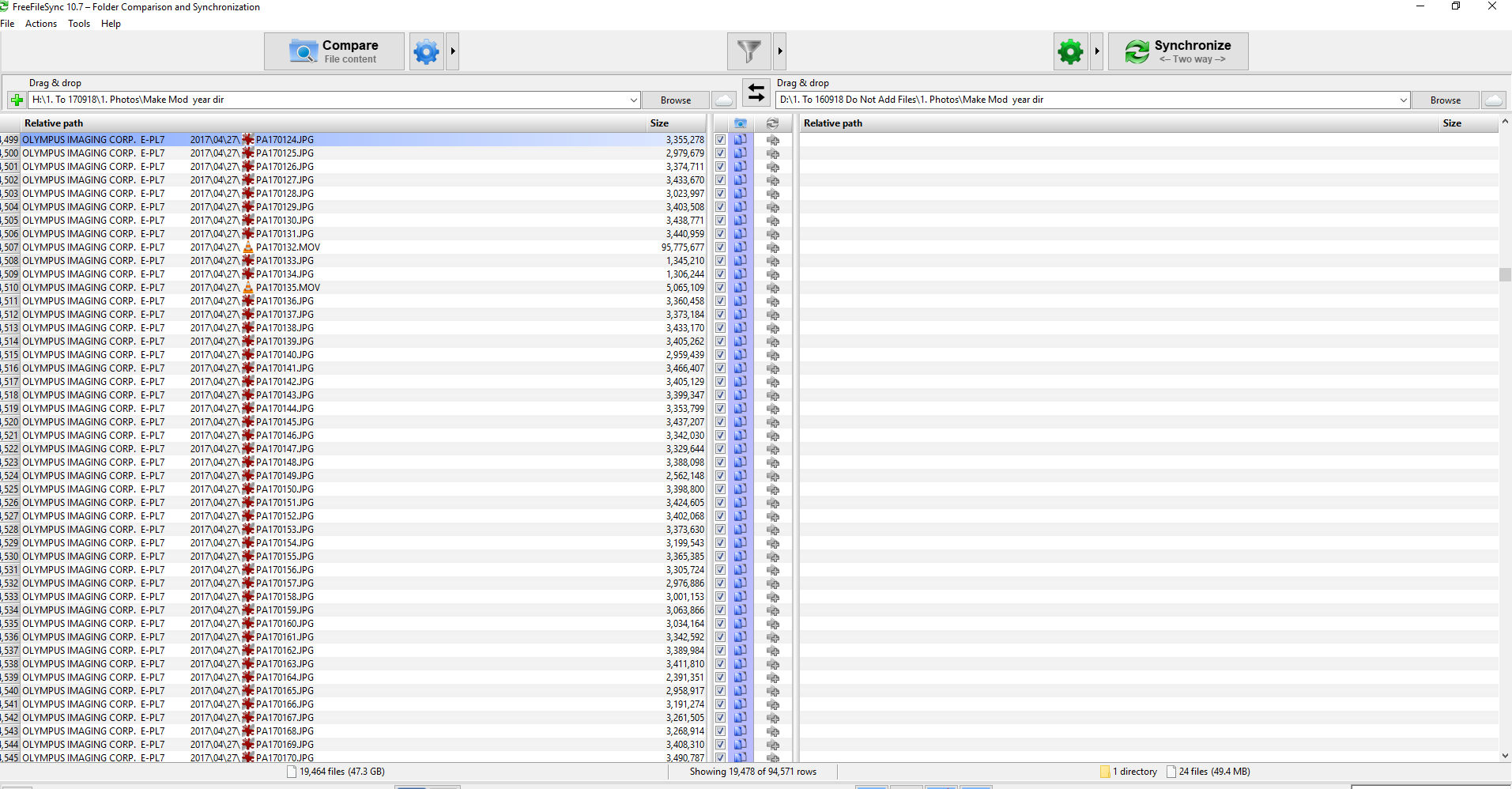Click the VLC icon of PA170132.MOV
The image size is (1512, 789).
coord(248,247)
